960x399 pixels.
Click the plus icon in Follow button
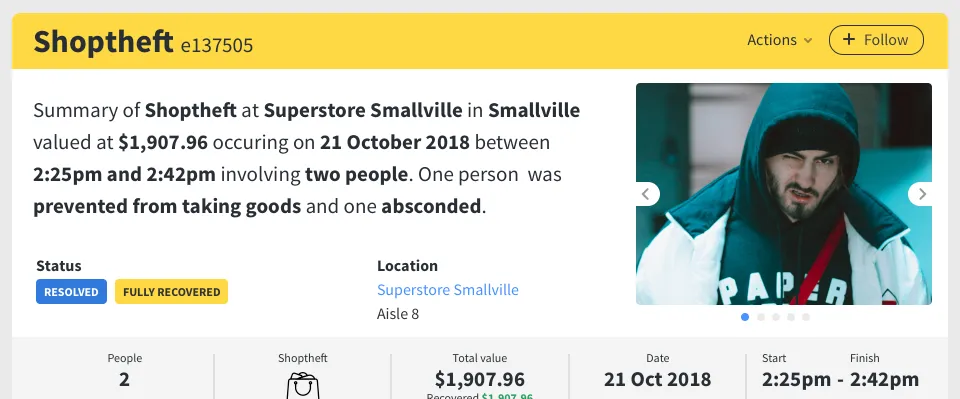849,39
